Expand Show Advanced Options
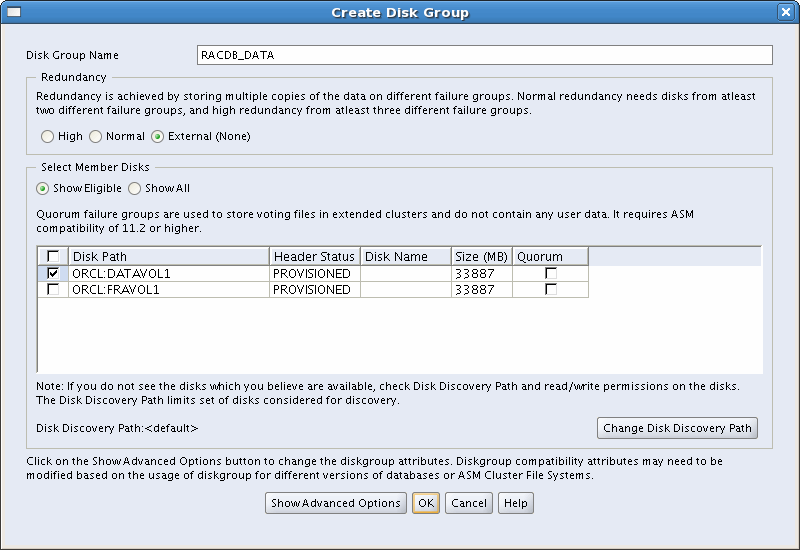Screen dimensions: 800x550 coord(336,503)
